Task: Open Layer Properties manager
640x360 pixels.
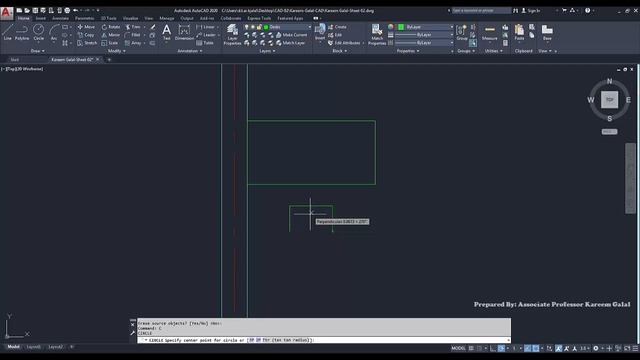Action: pyautogui.click(x=232, y=34)
